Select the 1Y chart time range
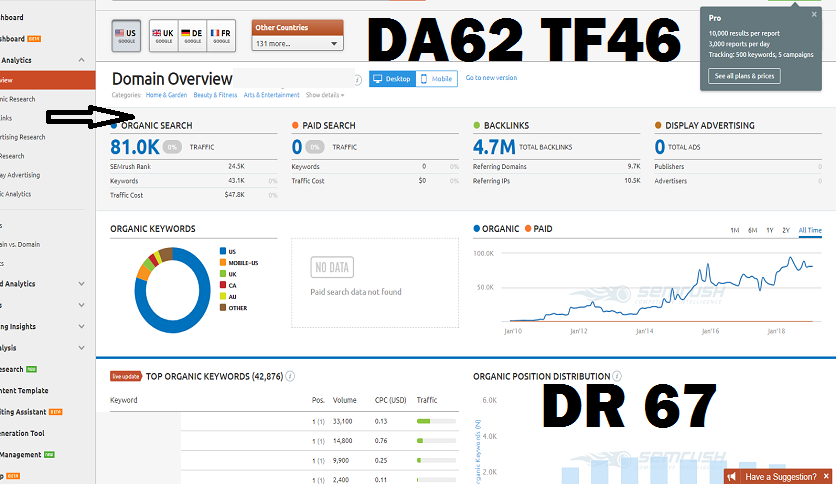 (770, 230)
